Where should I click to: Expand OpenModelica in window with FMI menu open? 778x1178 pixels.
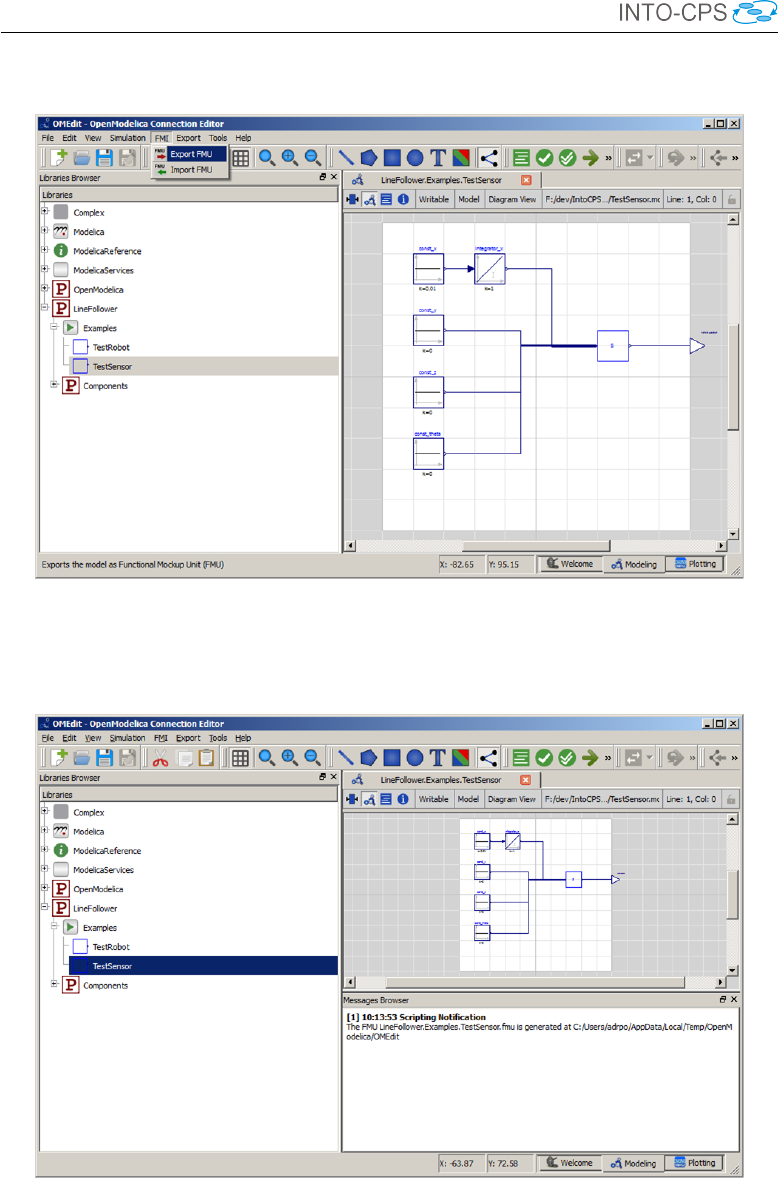44,288
